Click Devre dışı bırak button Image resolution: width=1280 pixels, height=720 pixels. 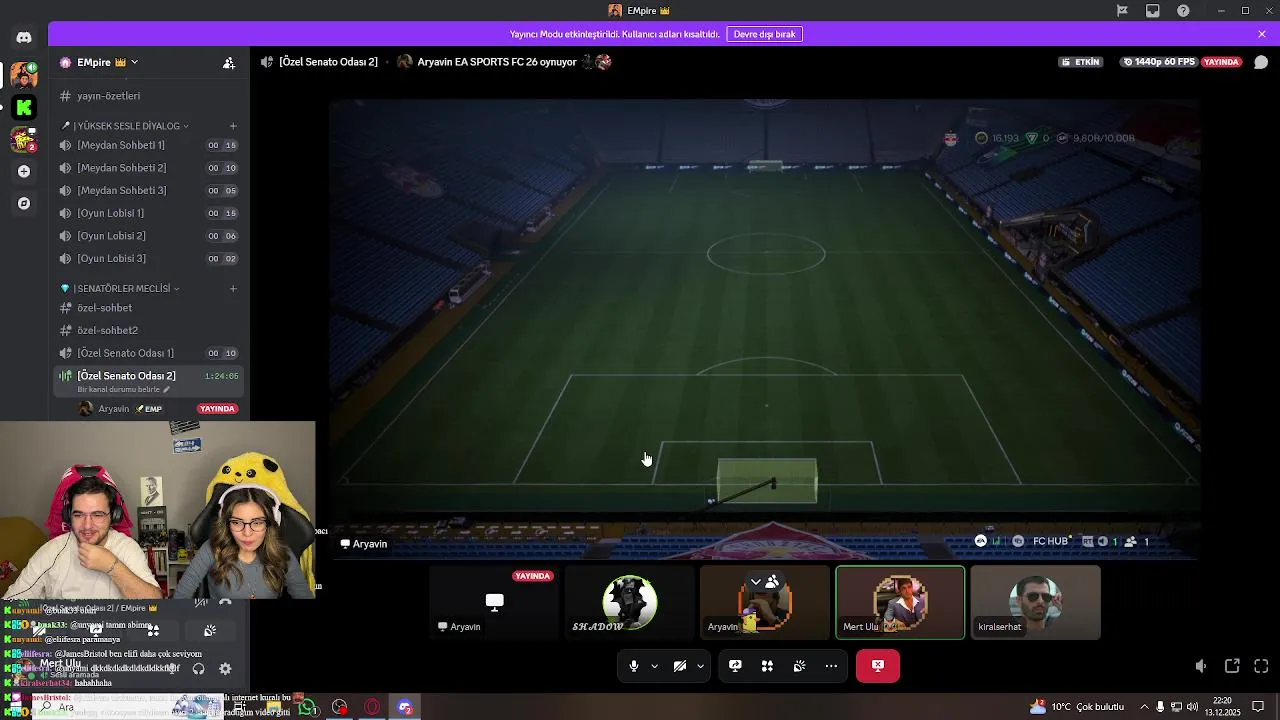(764, 34)
